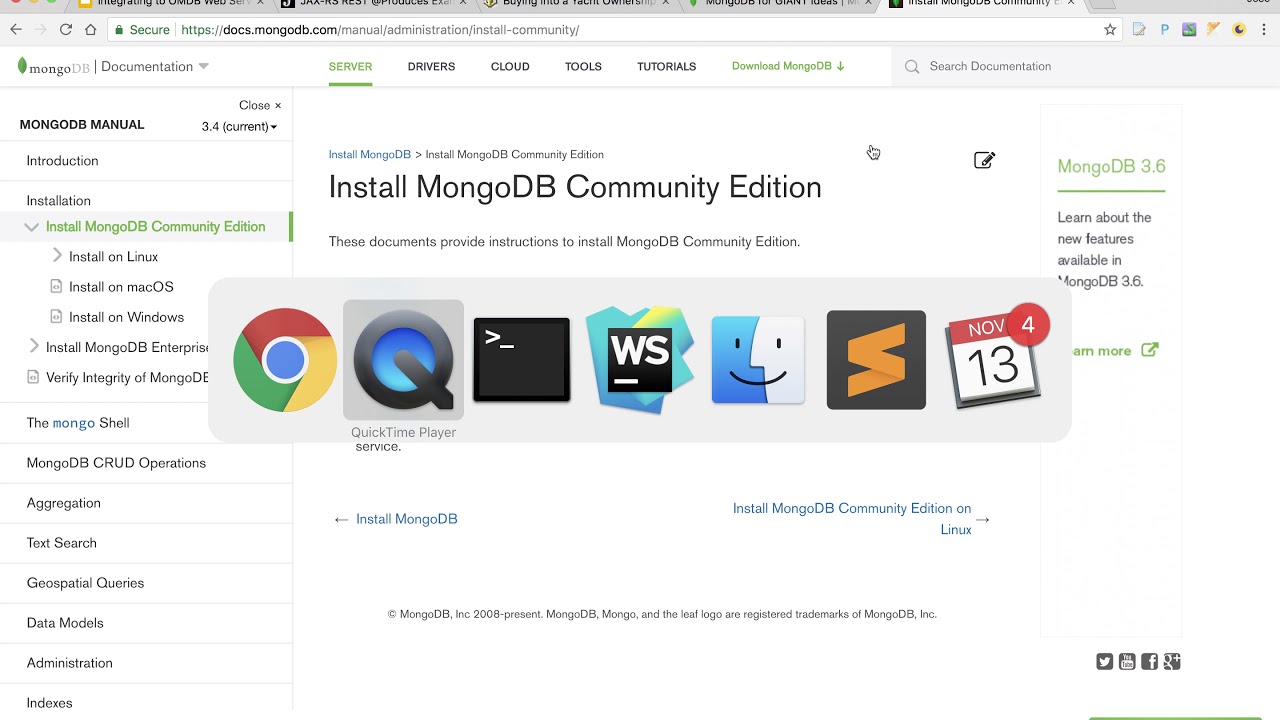Viewport: 1280px width, 720px height.
Task: Click the yellow moon extension icon
Action: [1239, 30]
